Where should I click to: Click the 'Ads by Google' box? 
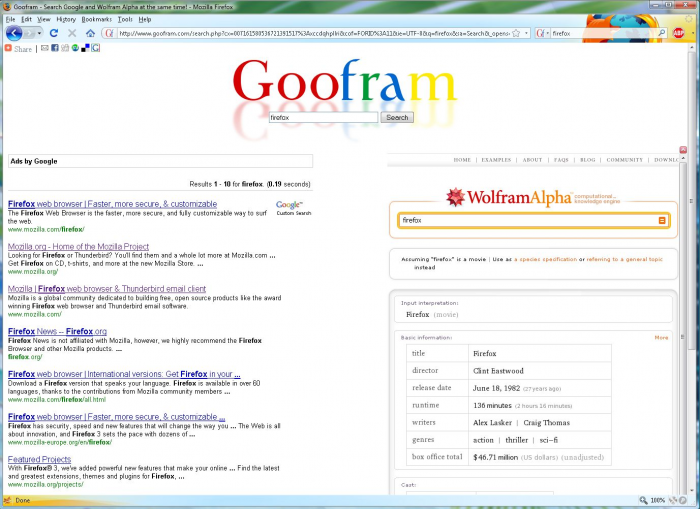160,161
